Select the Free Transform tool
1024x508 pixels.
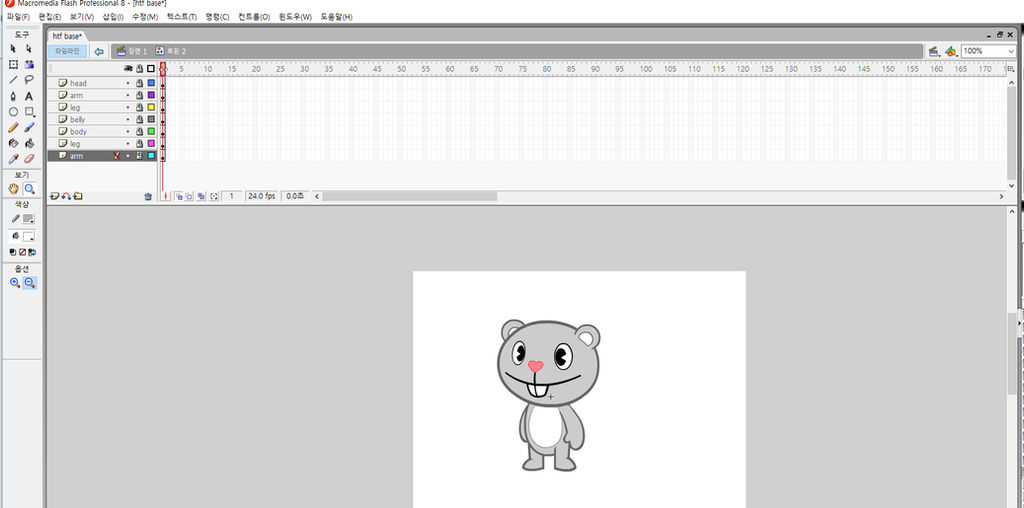click(x=13, y=64)
